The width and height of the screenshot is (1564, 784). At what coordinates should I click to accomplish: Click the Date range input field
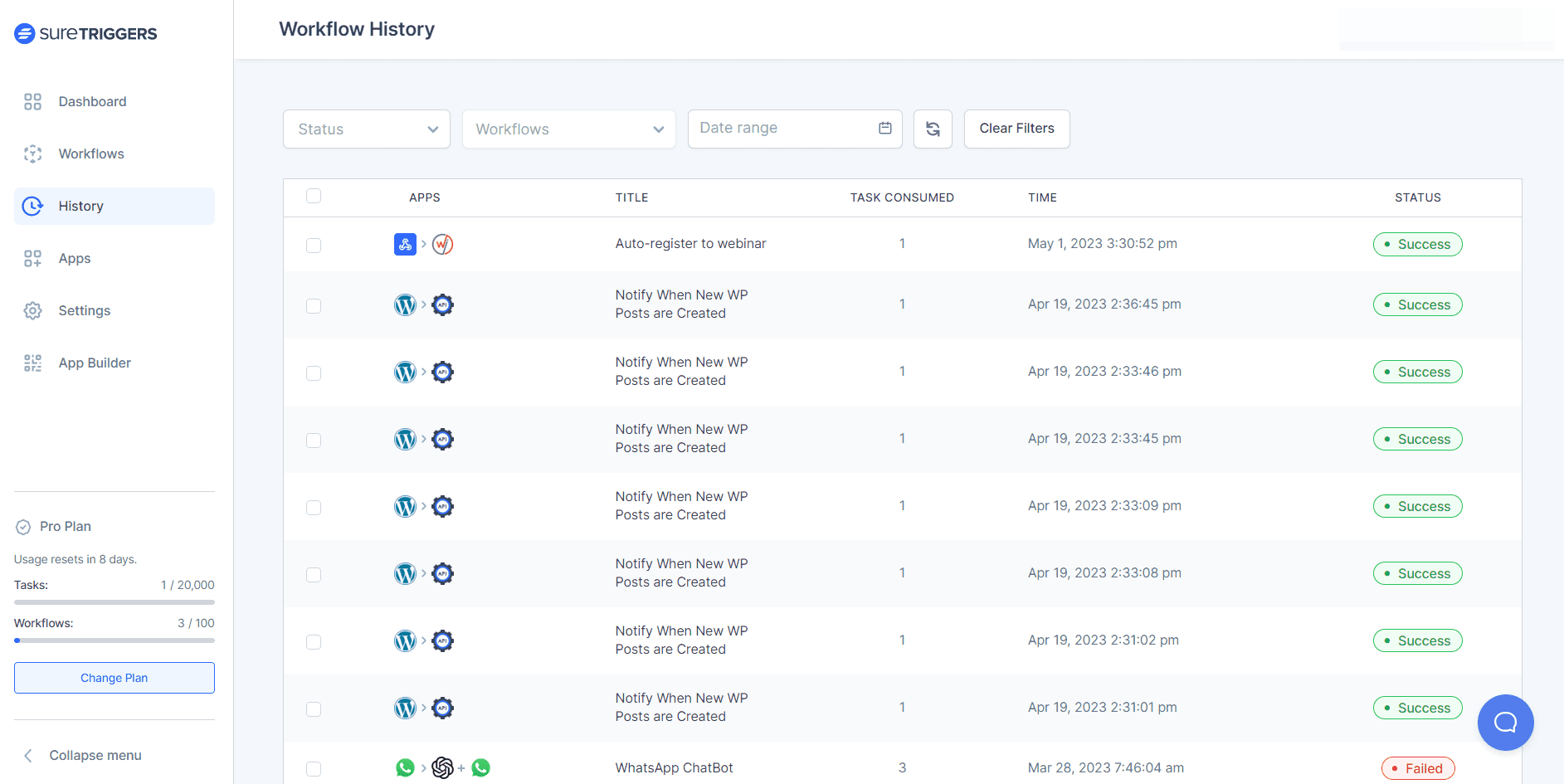click(x=780, y=128)
